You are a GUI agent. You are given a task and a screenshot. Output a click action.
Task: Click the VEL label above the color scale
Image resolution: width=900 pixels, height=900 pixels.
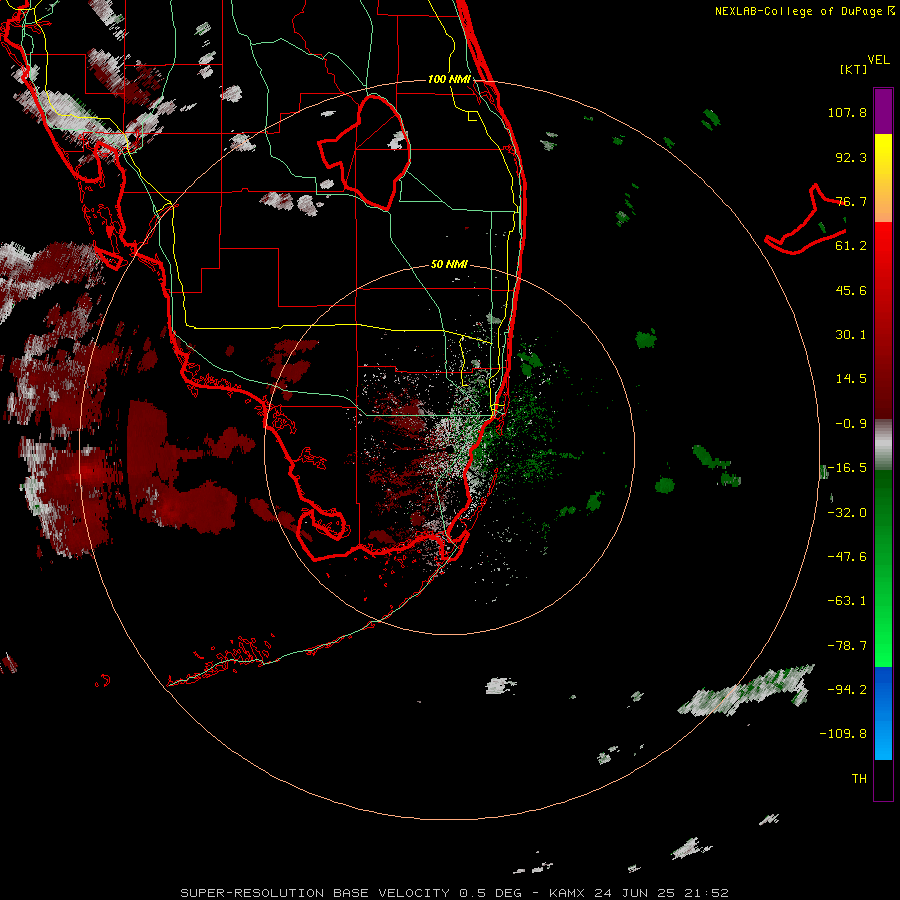(879, 60)
